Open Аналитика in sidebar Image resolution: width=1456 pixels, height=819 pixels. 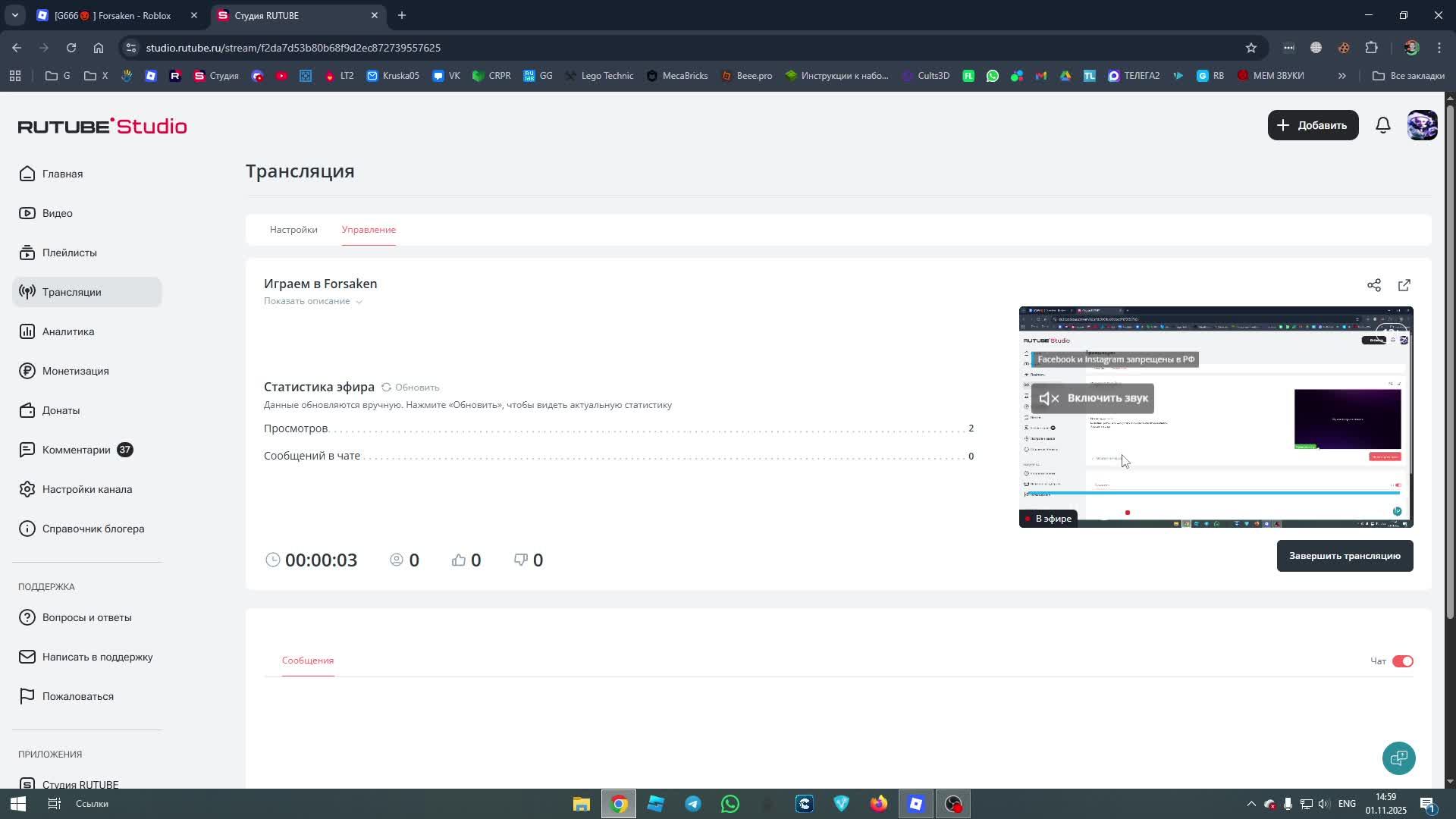tap(86, 331)
